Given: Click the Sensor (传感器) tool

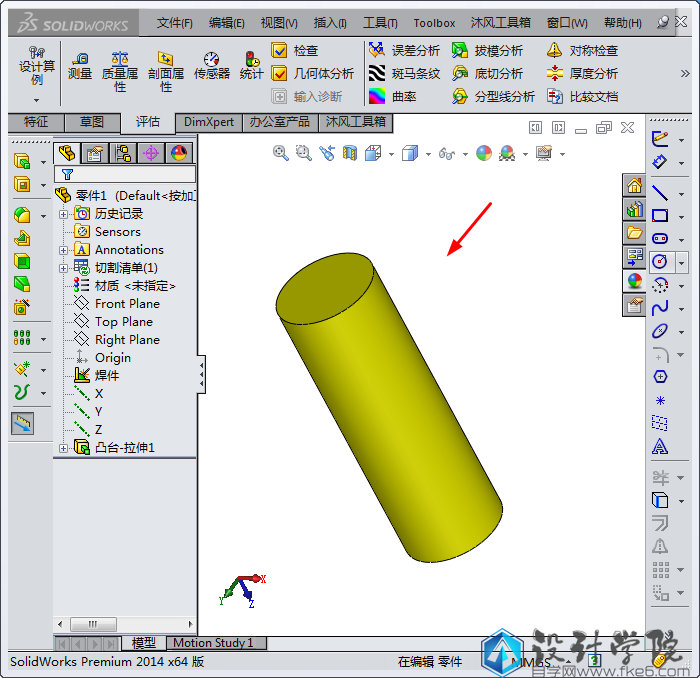Looking at the screenshot, I should (211, 66).
